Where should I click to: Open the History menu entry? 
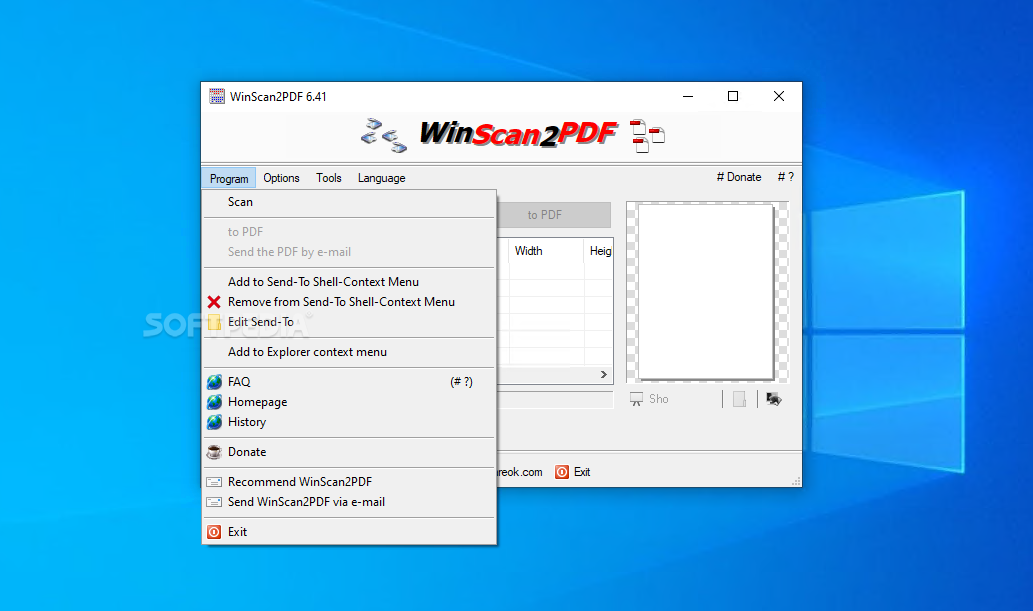tap(349, 422)
